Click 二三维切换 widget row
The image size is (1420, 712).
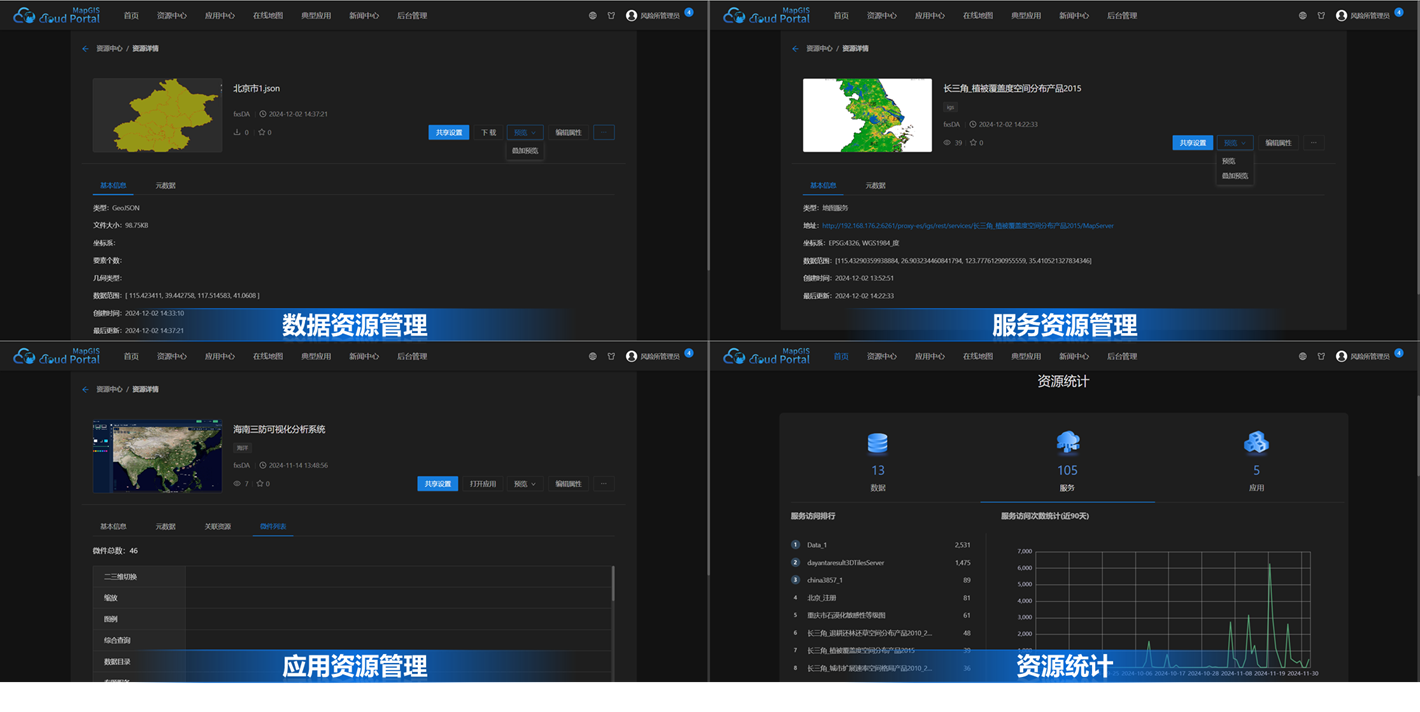coord(352,577)
